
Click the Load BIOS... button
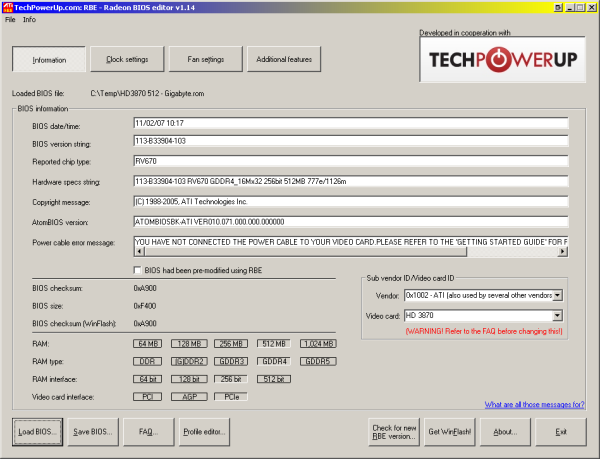pyautogui.click(x=37, y=432)
